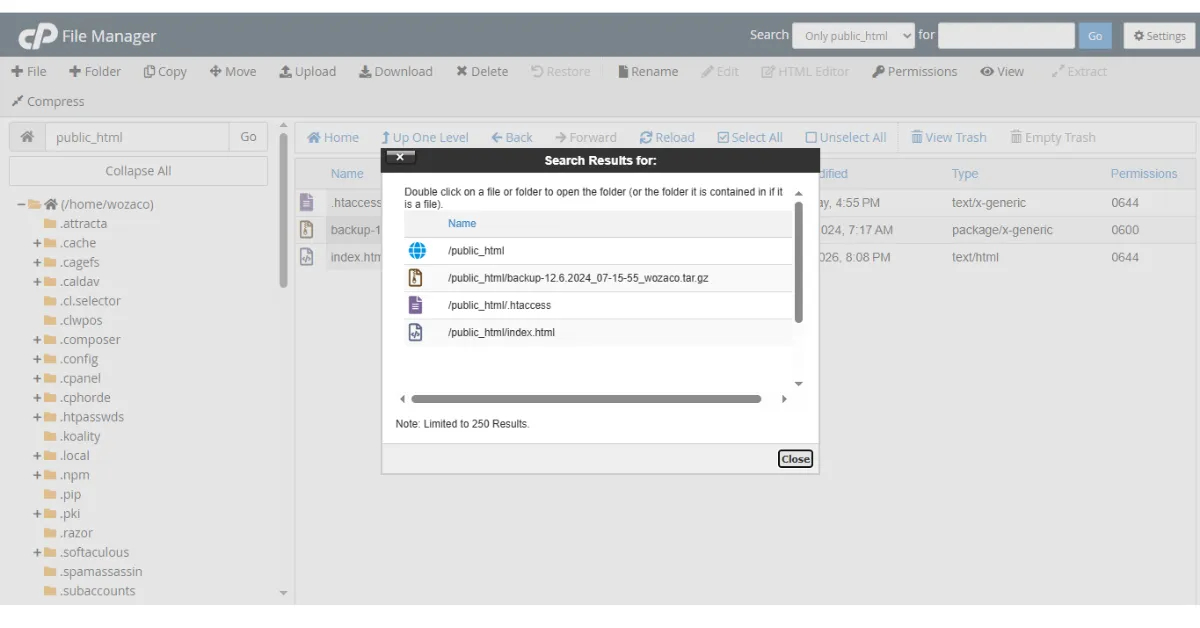The image size is (1200, 628).
Task: Click the archive icon of backup tar.gz result
Action: (416, 278)
